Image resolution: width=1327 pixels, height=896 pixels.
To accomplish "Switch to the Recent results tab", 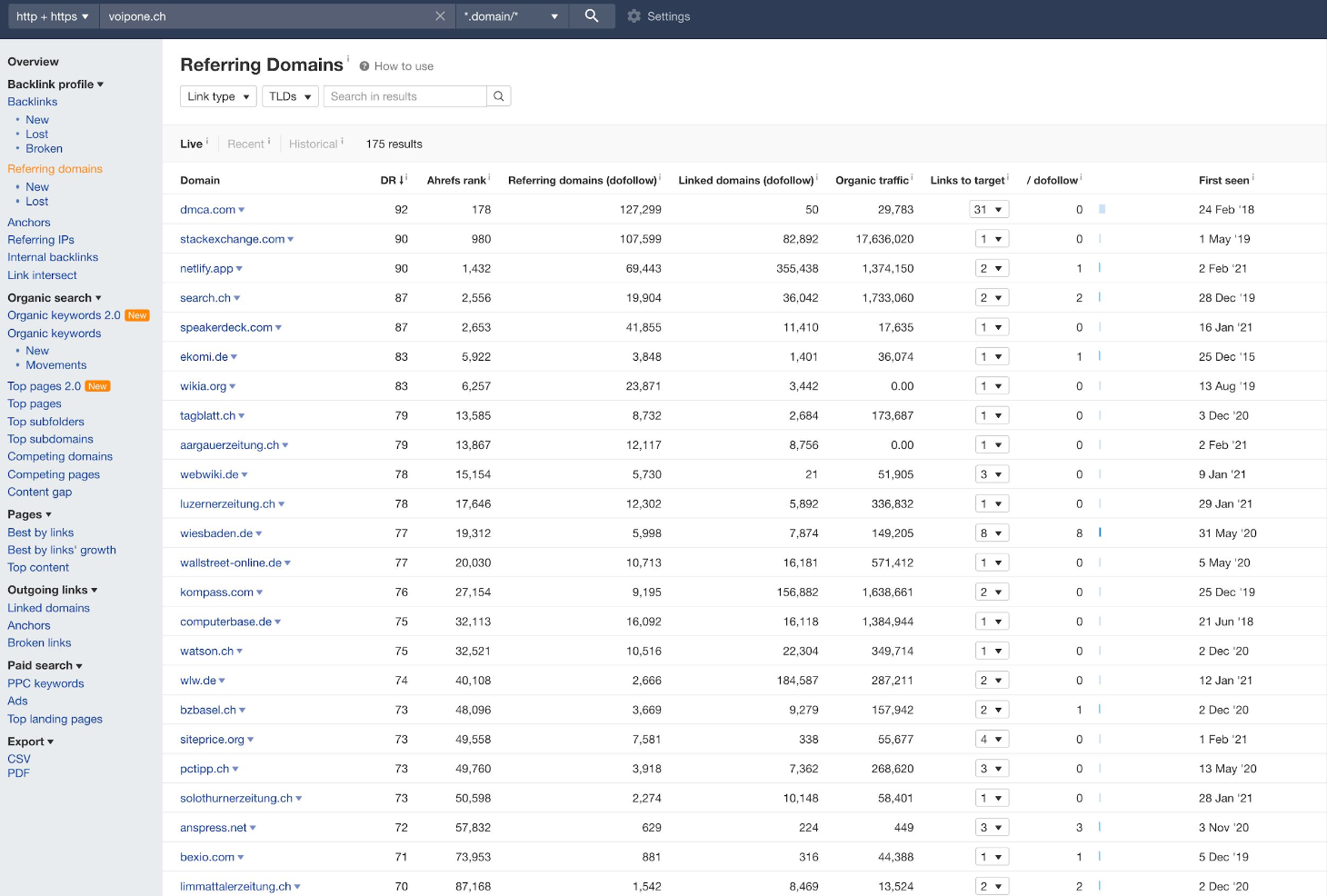I will [245, 144].
